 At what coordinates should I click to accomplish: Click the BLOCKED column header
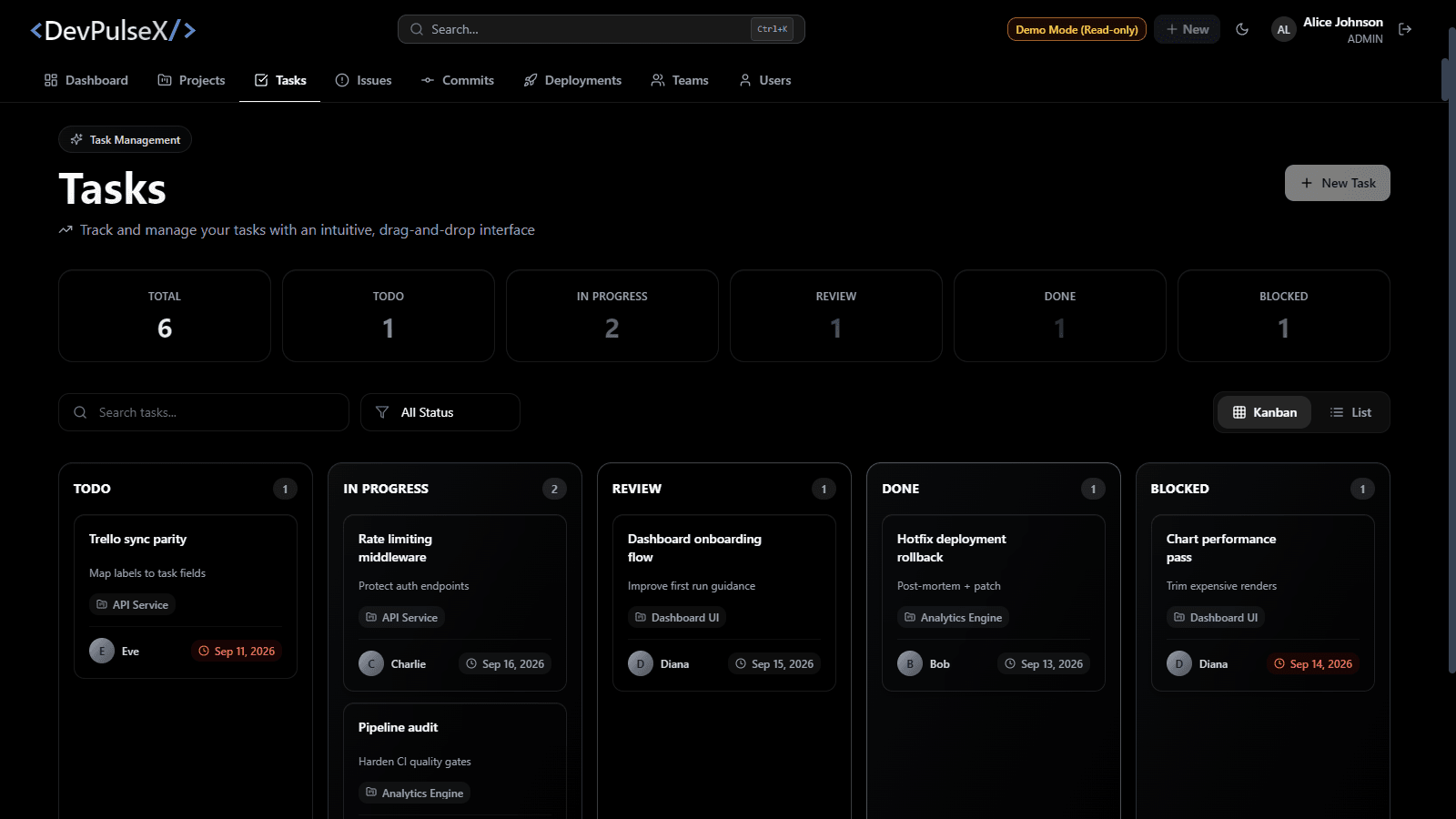click(x=1179, y=489)
